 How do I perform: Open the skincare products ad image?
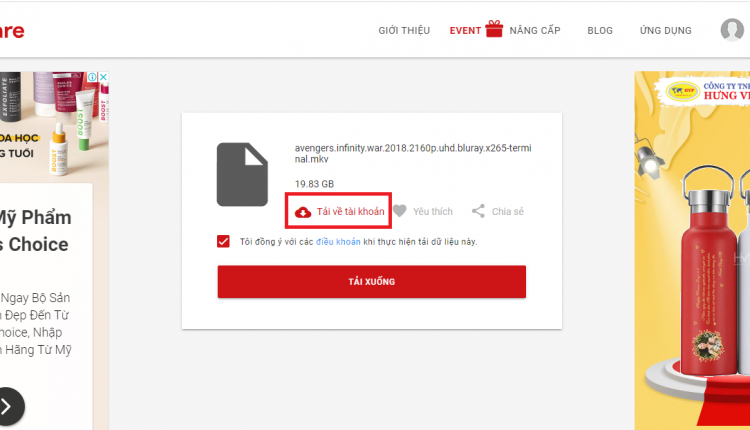pyautogui.click(x=54, y=127)
